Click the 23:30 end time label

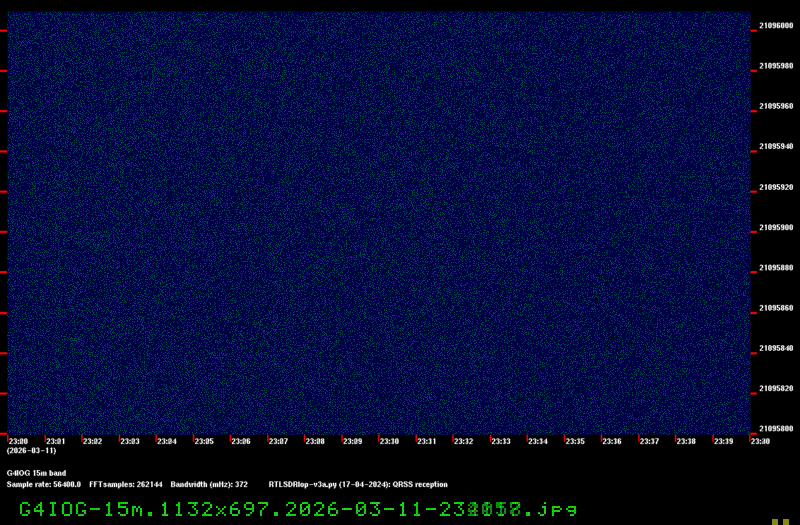(760, 441)
